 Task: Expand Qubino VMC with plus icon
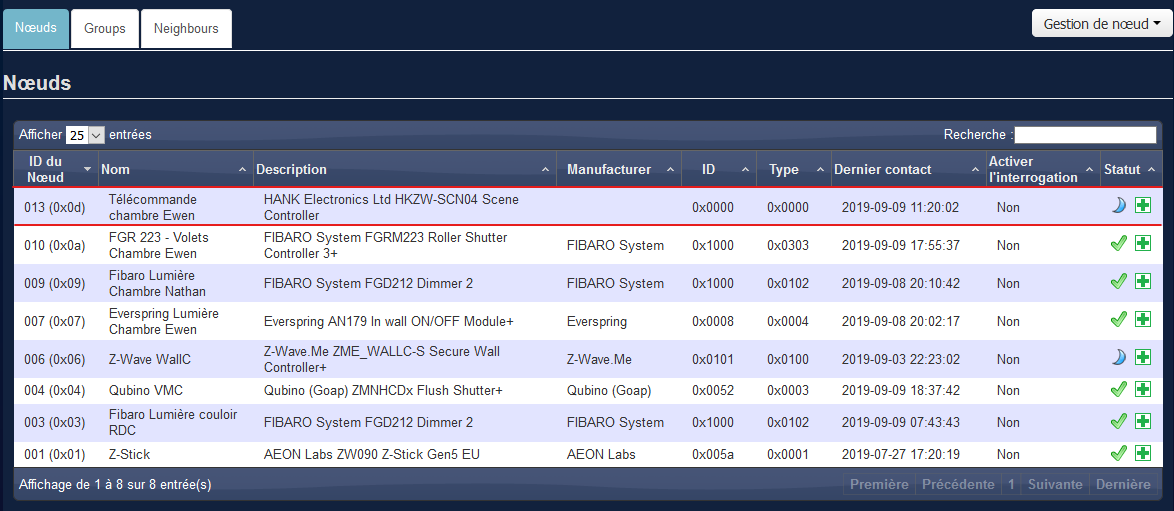click(1143, 390)
